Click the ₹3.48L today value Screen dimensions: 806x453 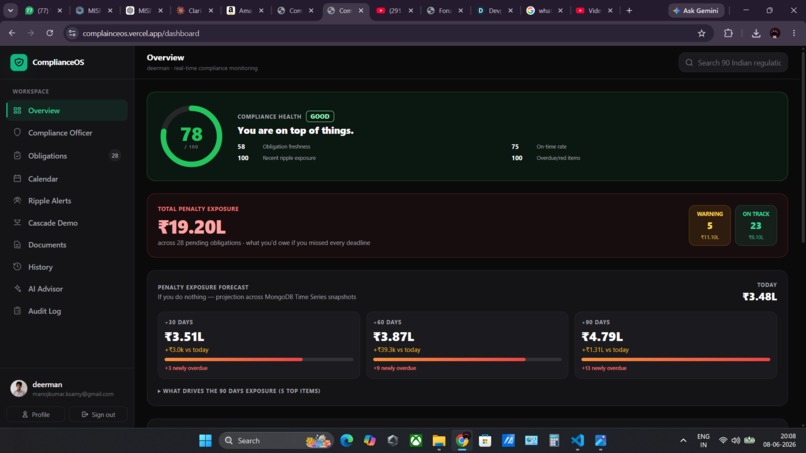760,297
